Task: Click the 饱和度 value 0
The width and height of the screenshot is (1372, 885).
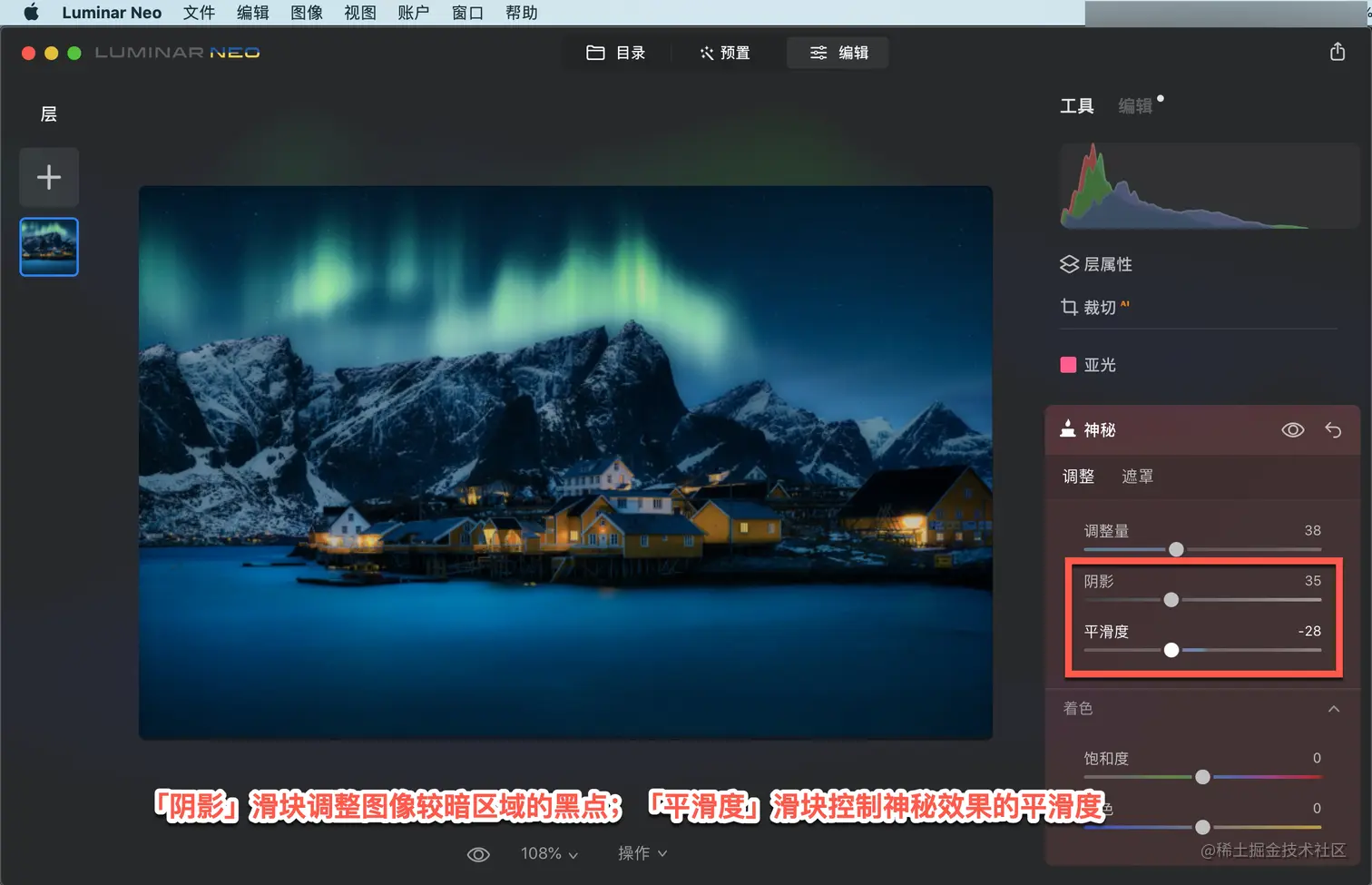Action: click(1317, 758)
